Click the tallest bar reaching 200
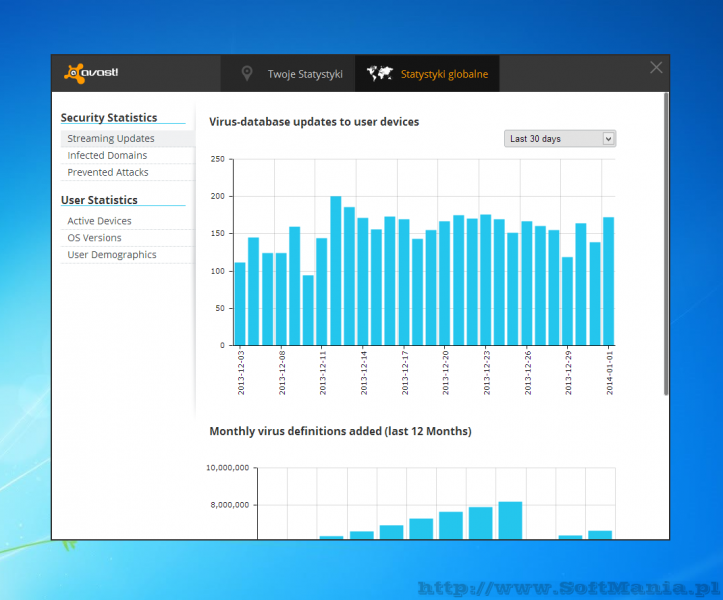Image resolution: width=723 pixels, height=600 pixels. (x=336, y=271)
